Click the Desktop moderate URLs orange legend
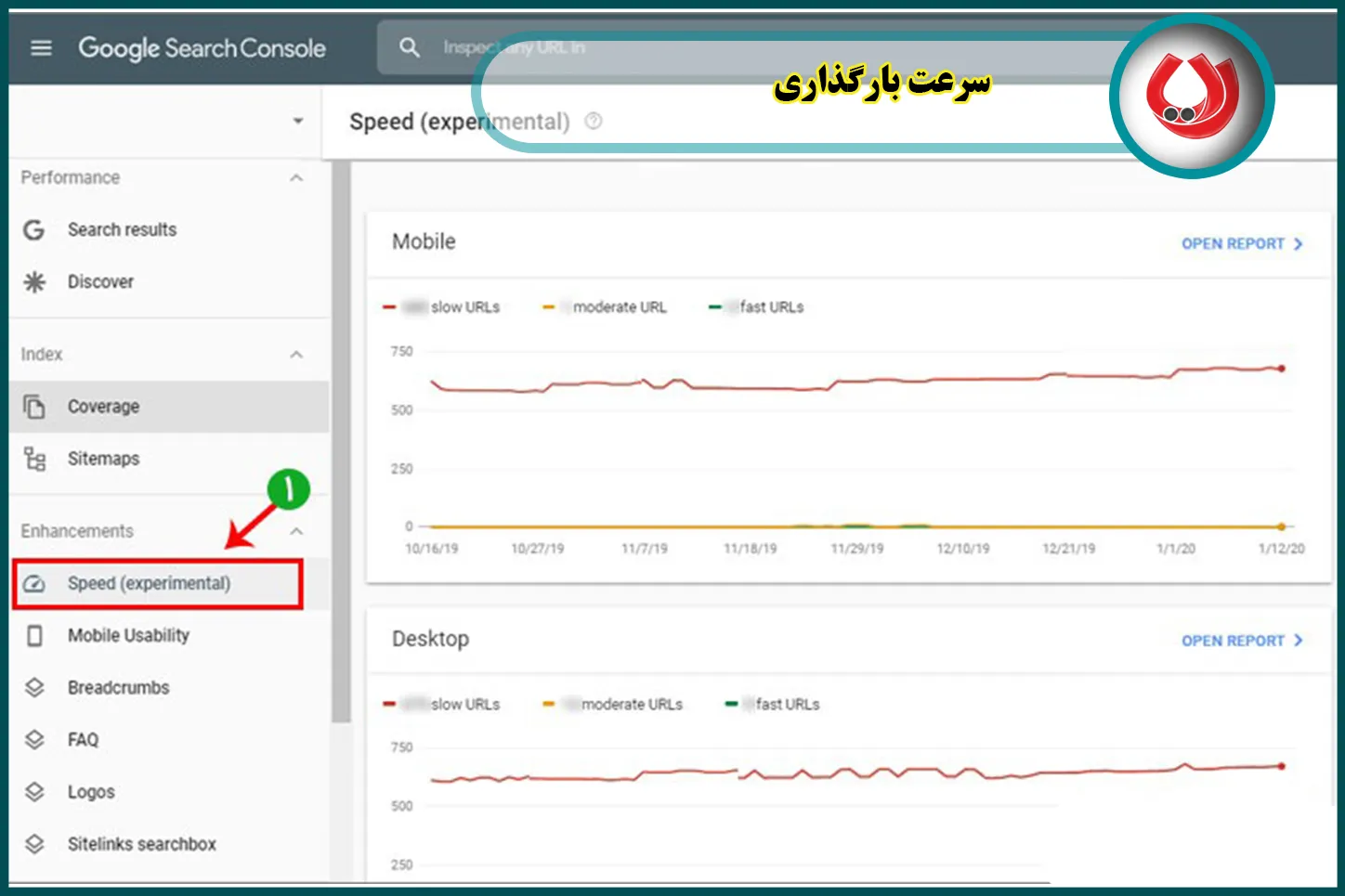This screenshot has width=1345, height=896. pos(612,705)
